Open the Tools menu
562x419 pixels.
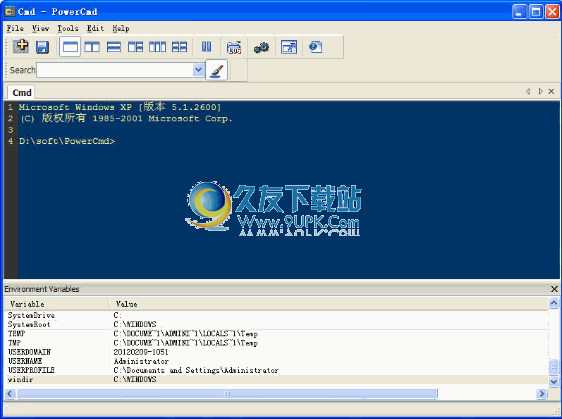(68, 28)
